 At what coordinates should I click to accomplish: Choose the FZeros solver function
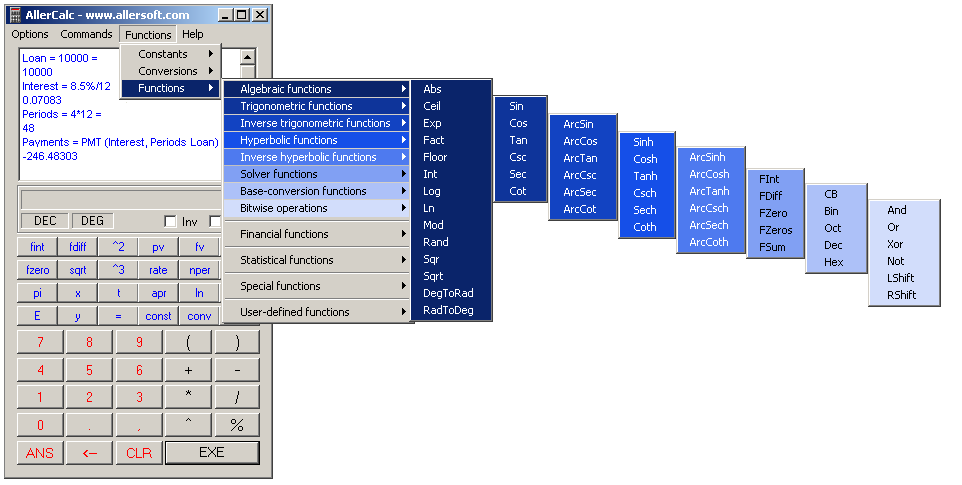pyautogui.click(x=775, y=230)
